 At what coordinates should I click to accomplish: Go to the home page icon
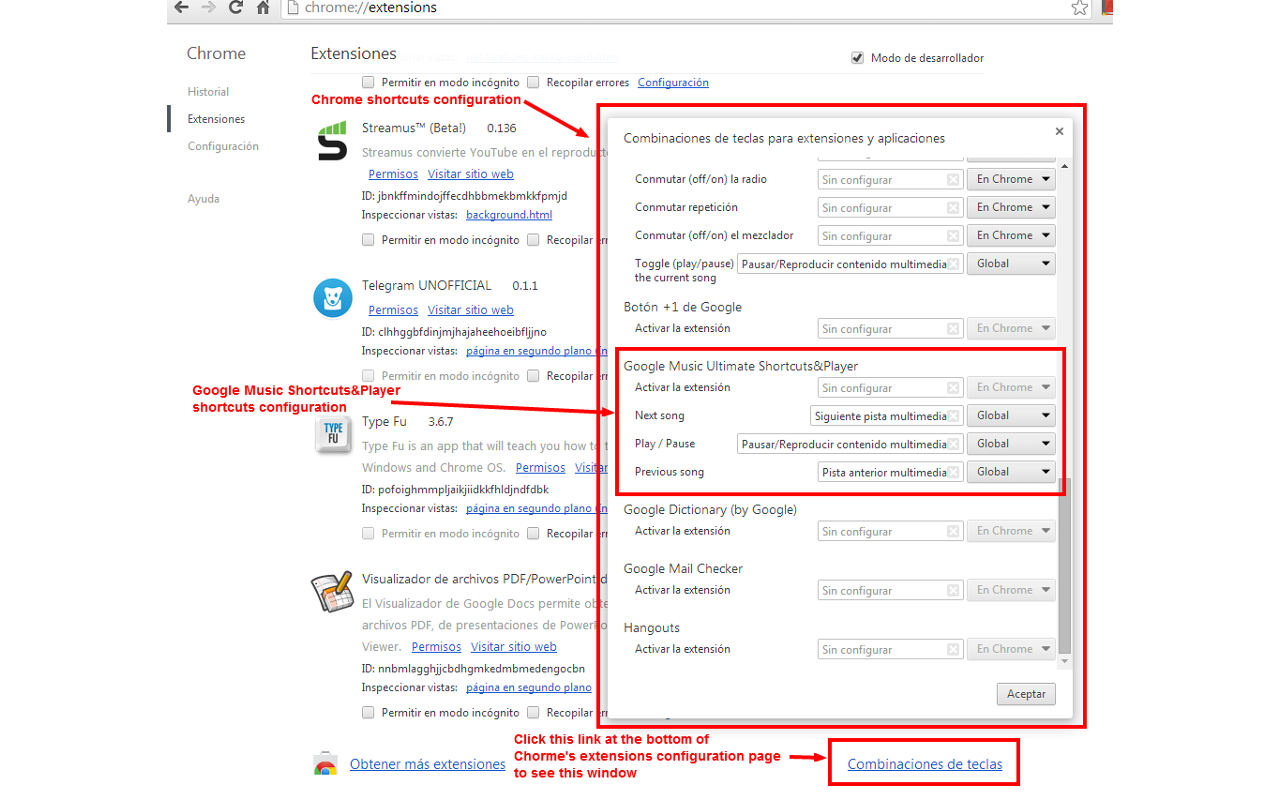[263, 8]
